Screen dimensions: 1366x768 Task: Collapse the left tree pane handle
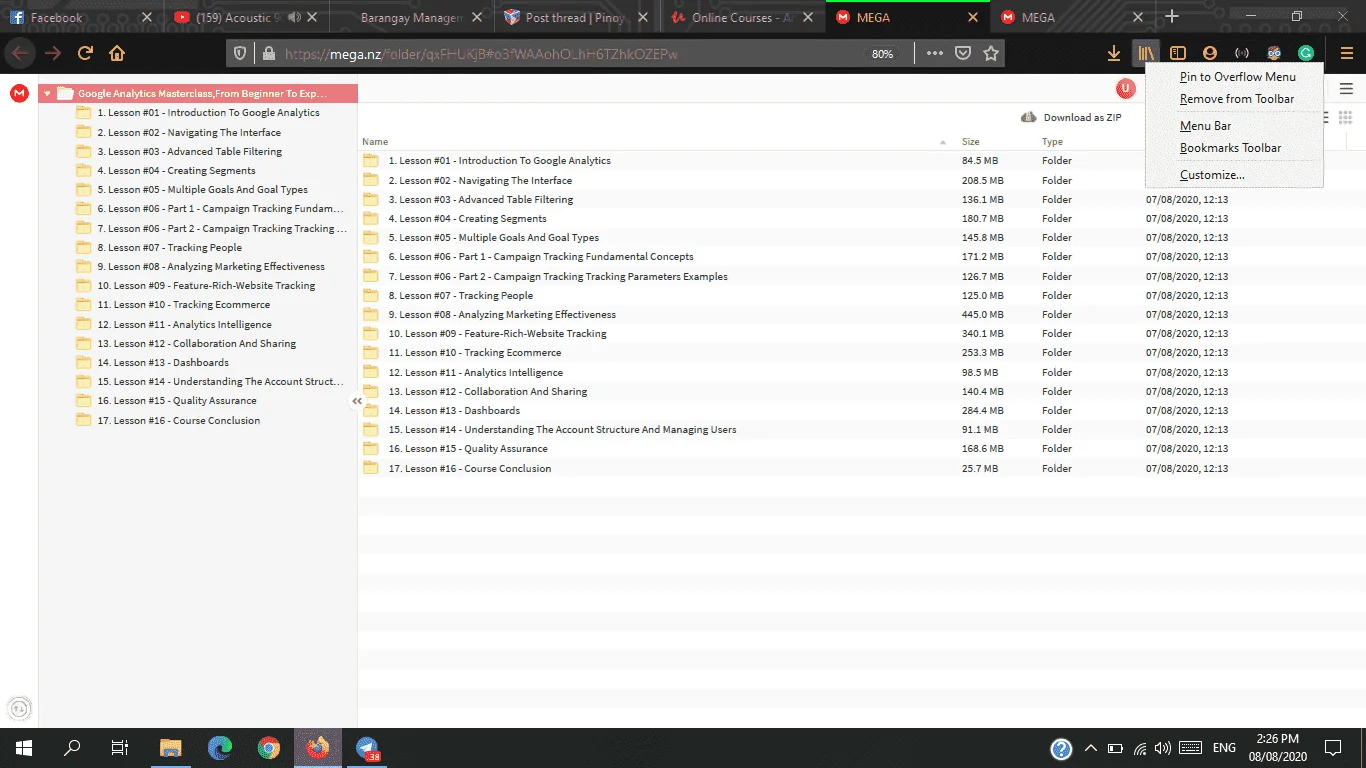click(357, 401)
